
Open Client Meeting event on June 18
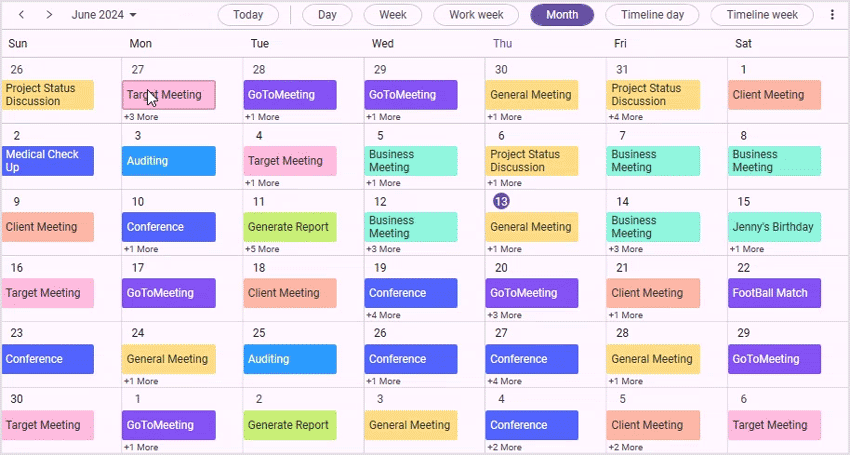click(x=290, y=293)
